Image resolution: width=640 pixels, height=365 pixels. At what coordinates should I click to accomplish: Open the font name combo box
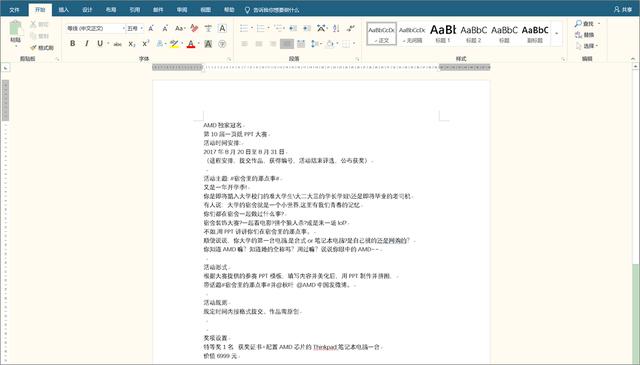pos(95,28)
